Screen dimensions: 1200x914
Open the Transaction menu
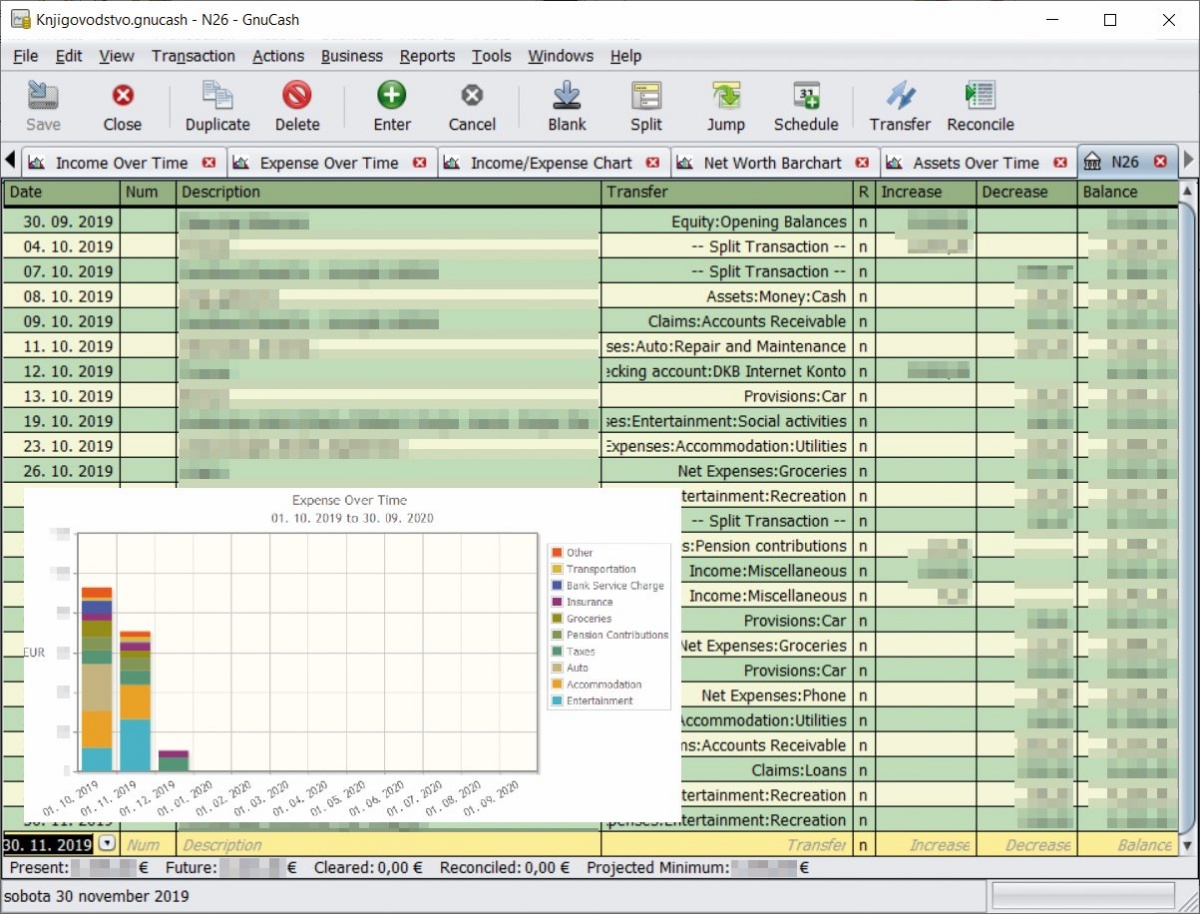194,56
